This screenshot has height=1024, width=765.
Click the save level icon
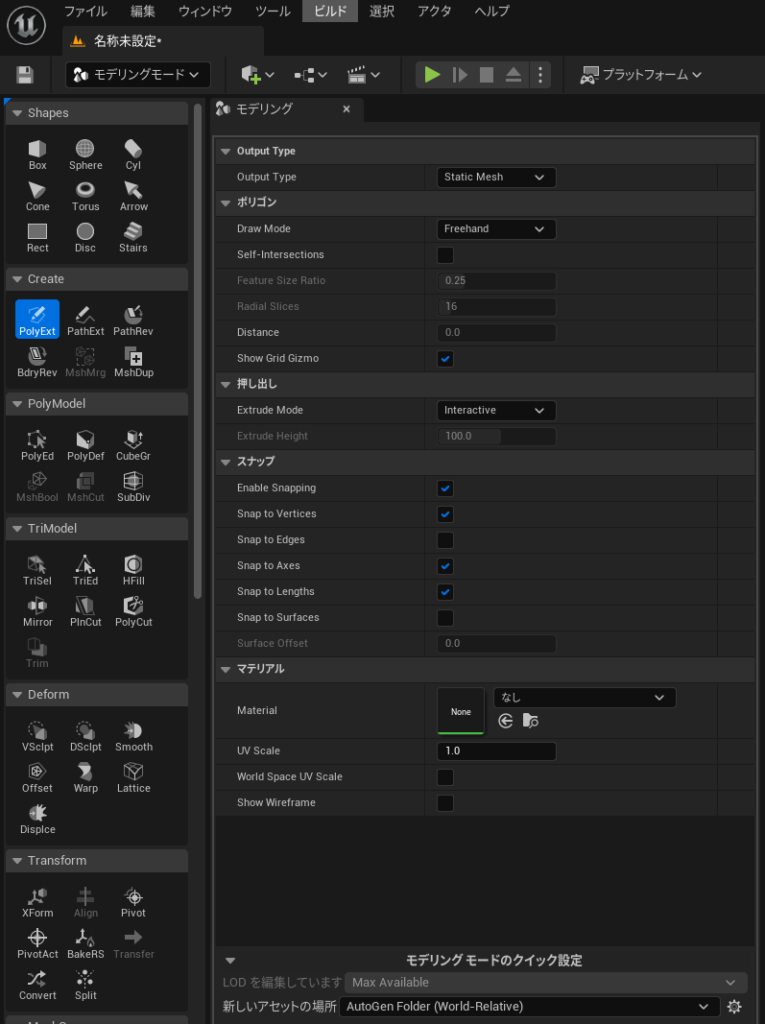click(25, 74)
